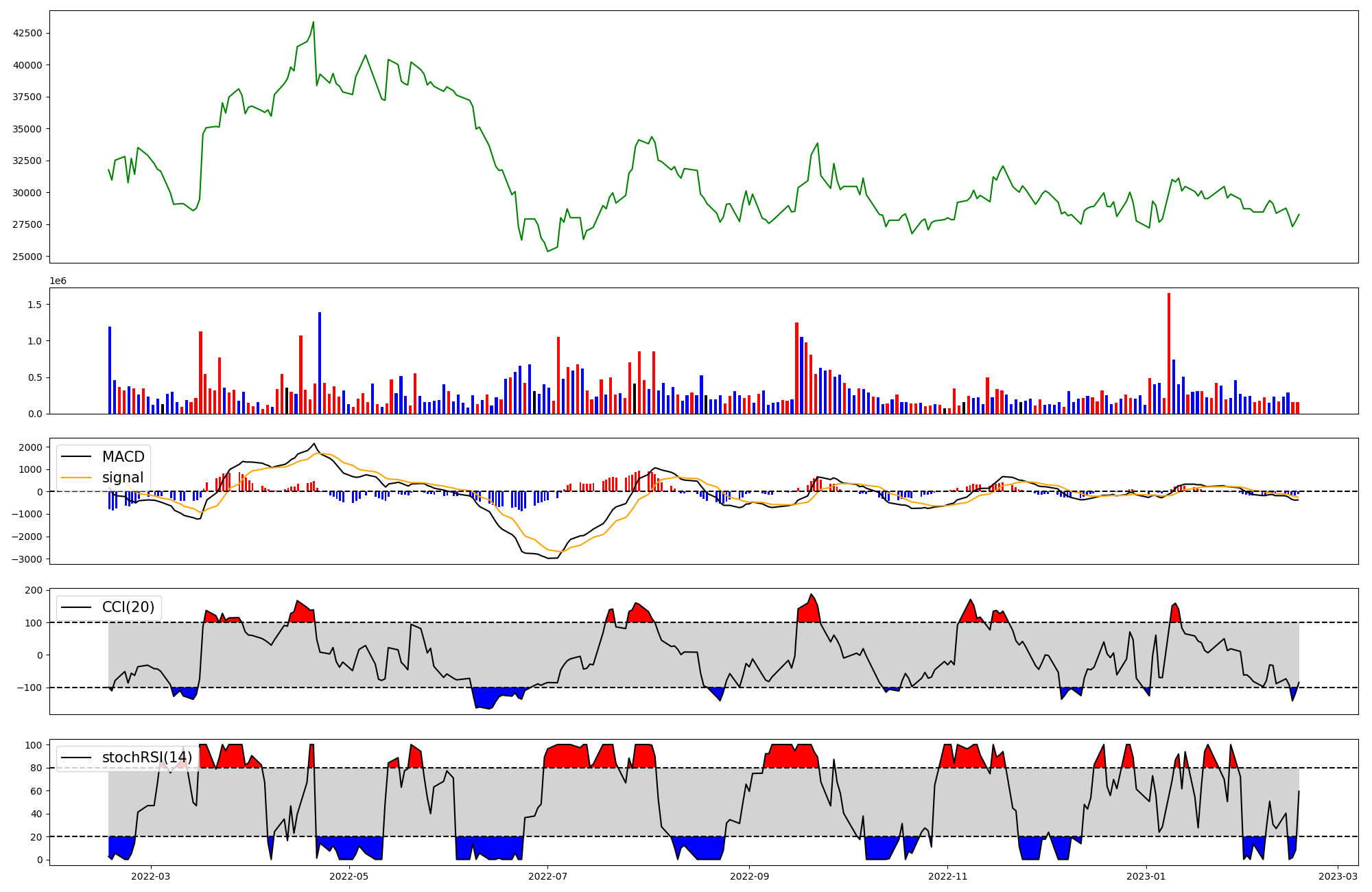Click the 2022-03 date tick label
This screenshot has width=1372, height=892.
click(150, 876)
